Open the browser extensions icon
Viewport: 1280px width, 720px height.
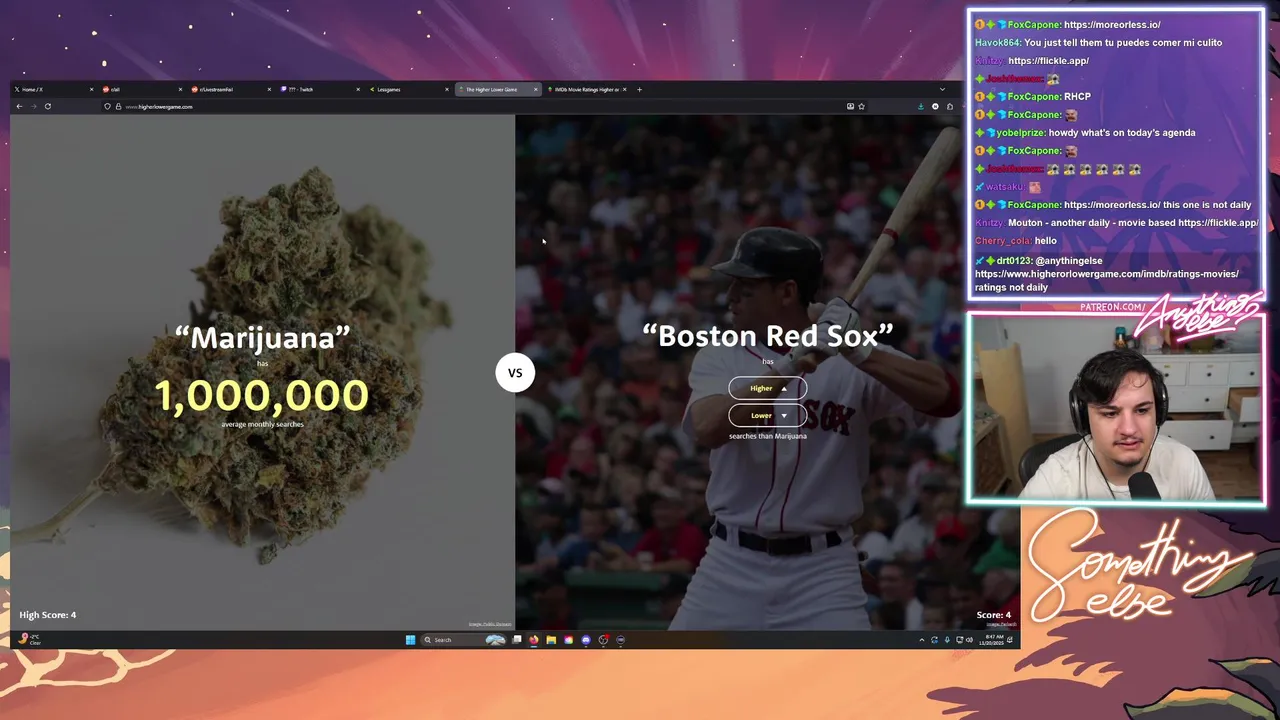949,106
